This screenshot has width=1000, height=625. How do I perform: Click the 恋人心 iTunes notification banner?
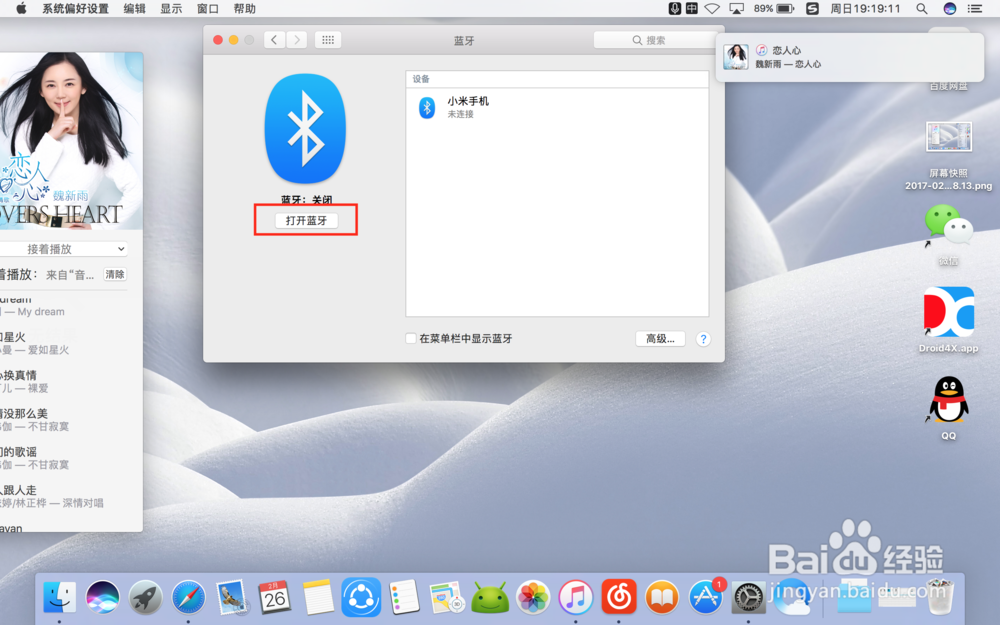849,57
